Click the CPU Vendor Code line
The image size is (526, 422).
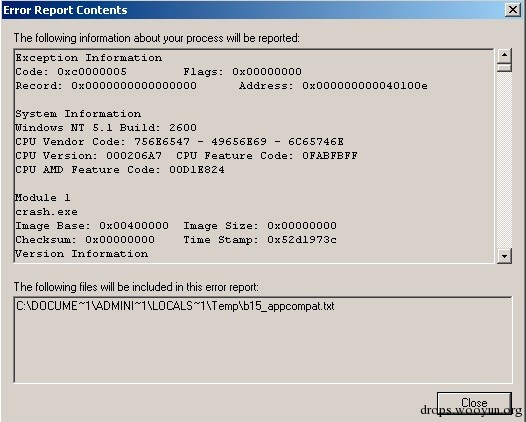[179, 142]
